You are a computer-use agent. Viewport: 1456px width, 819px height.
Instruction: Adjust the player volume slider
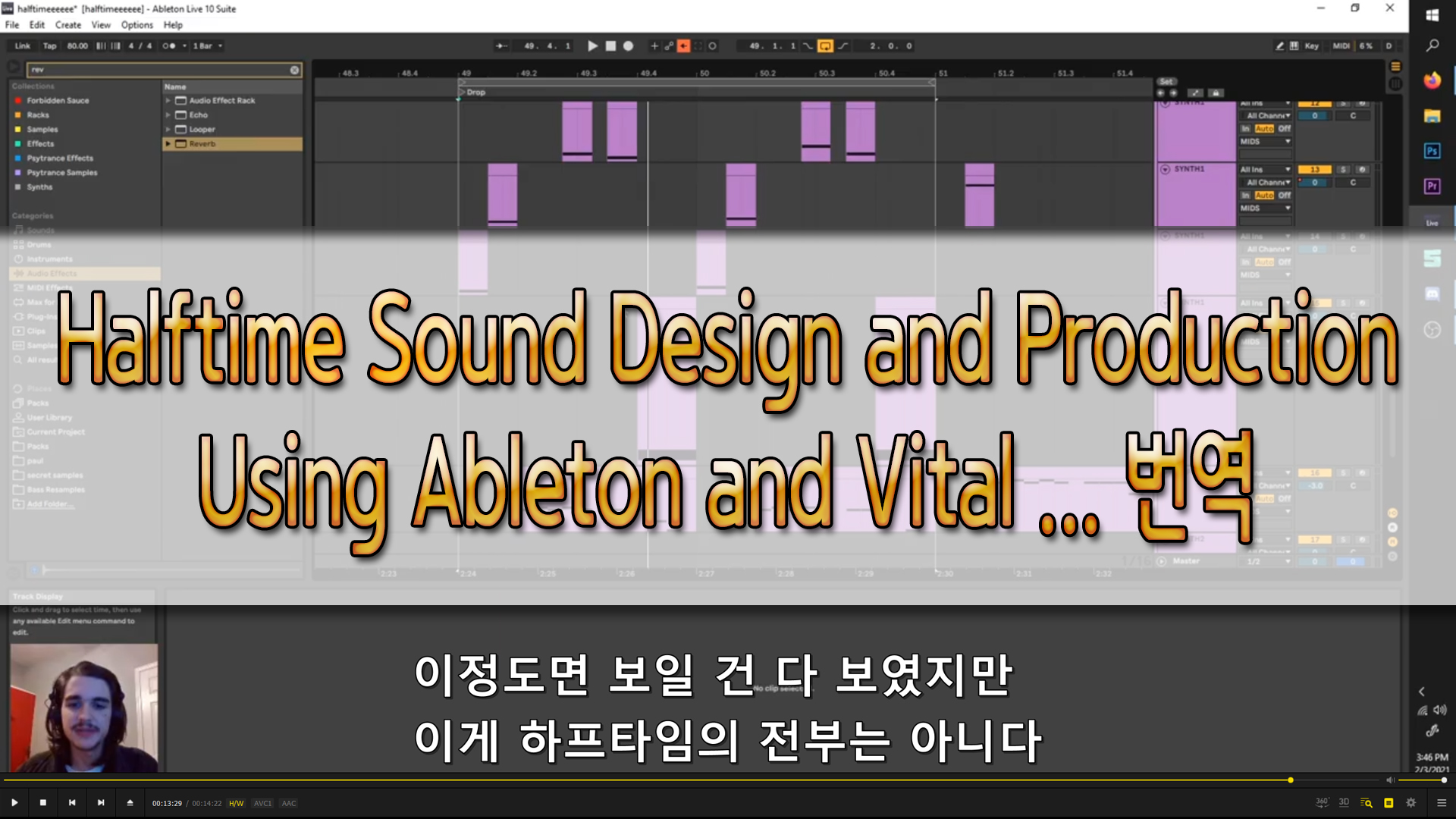click(1422, 780)
